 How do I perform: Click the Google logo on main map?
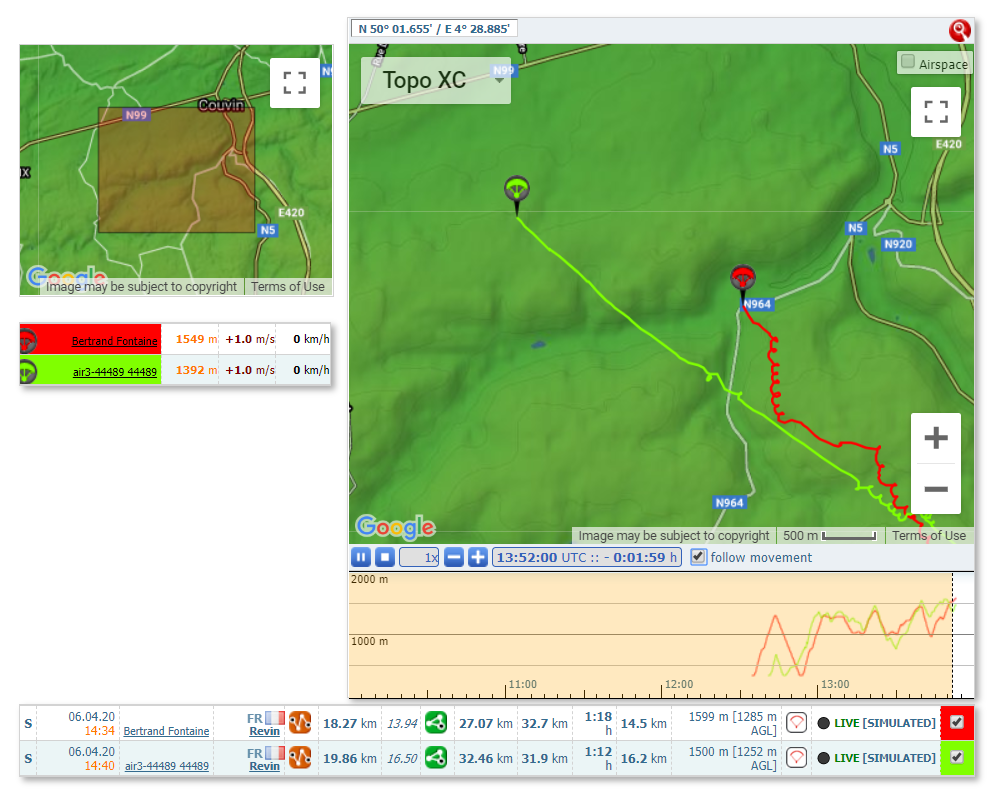tap(395, 527)
